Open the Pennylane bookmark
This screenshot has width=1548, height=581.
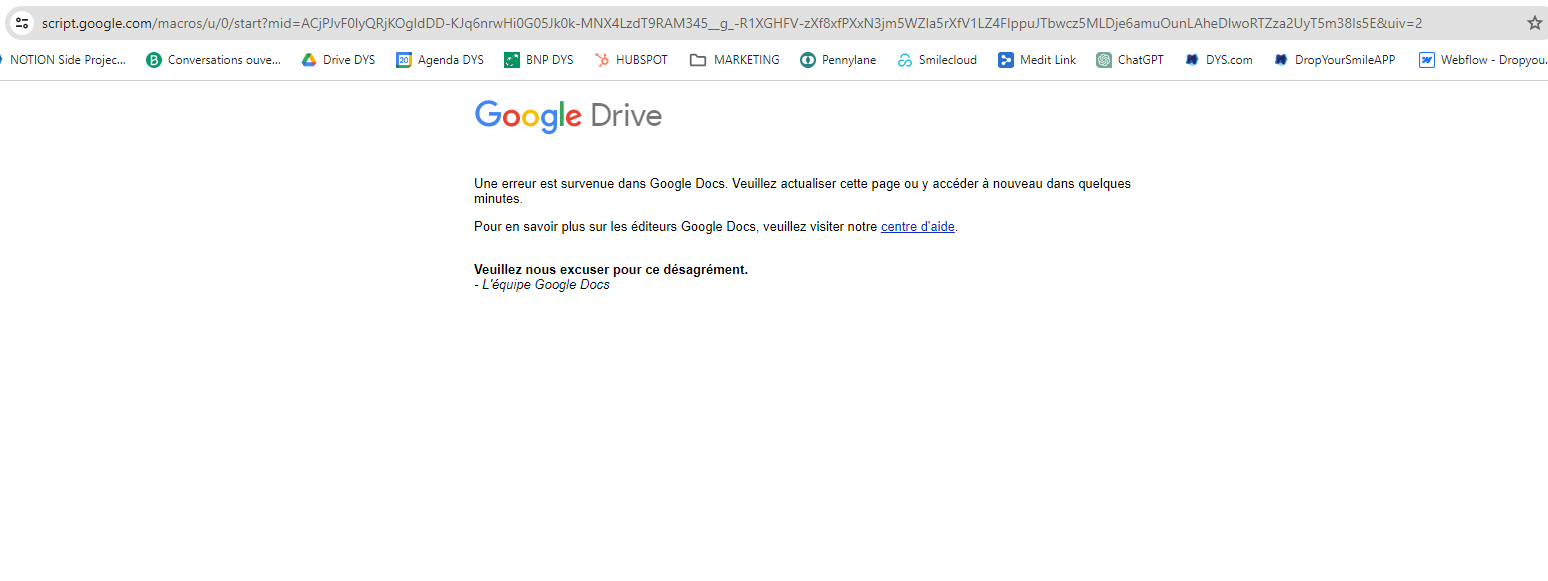click(838, 60)
